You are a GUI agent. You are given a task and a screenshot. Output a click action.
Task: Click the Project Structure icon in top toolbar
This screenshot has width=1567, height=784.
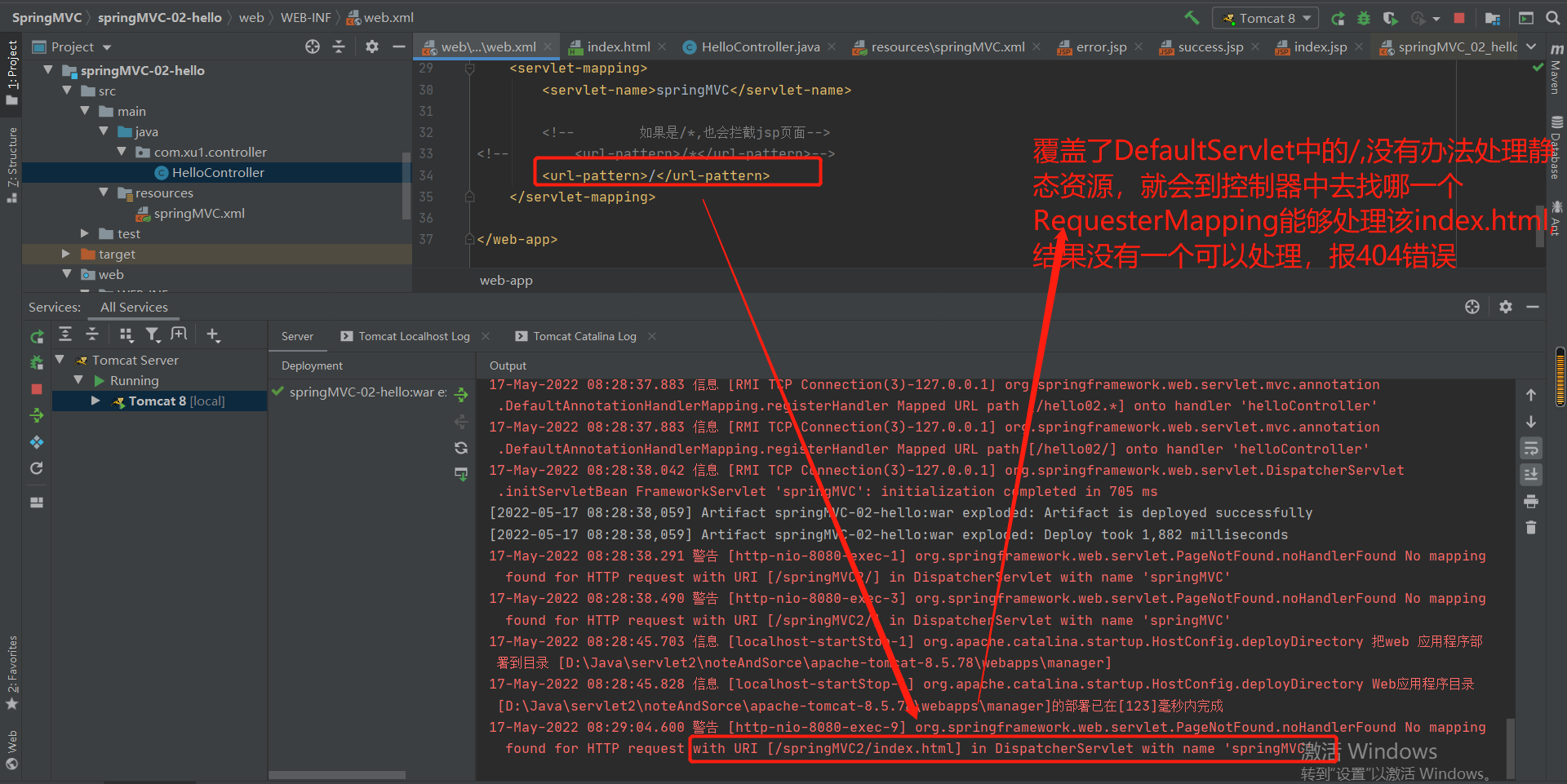1493,18
